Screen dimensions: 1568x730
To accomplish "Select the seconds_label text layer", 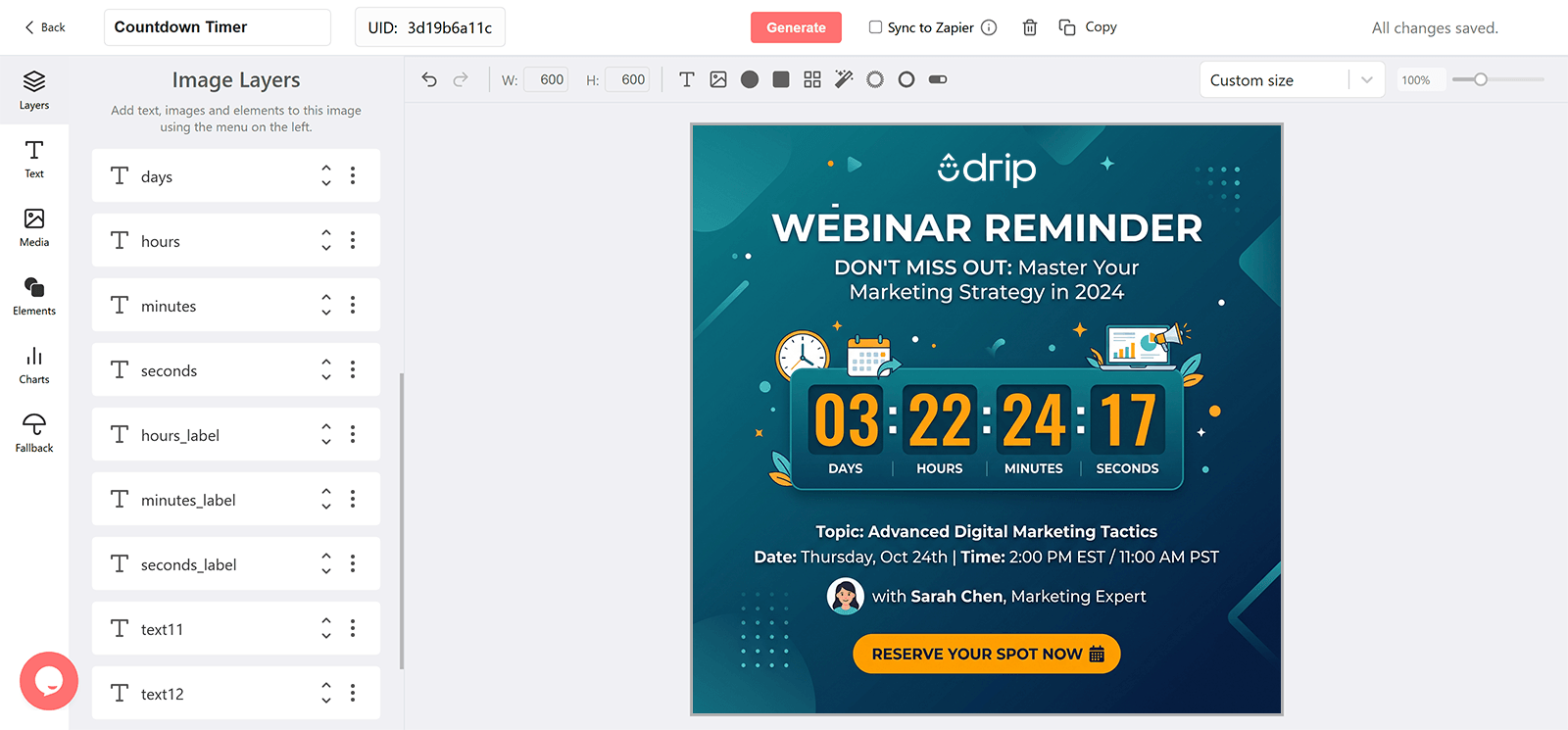I will [236, 563].
